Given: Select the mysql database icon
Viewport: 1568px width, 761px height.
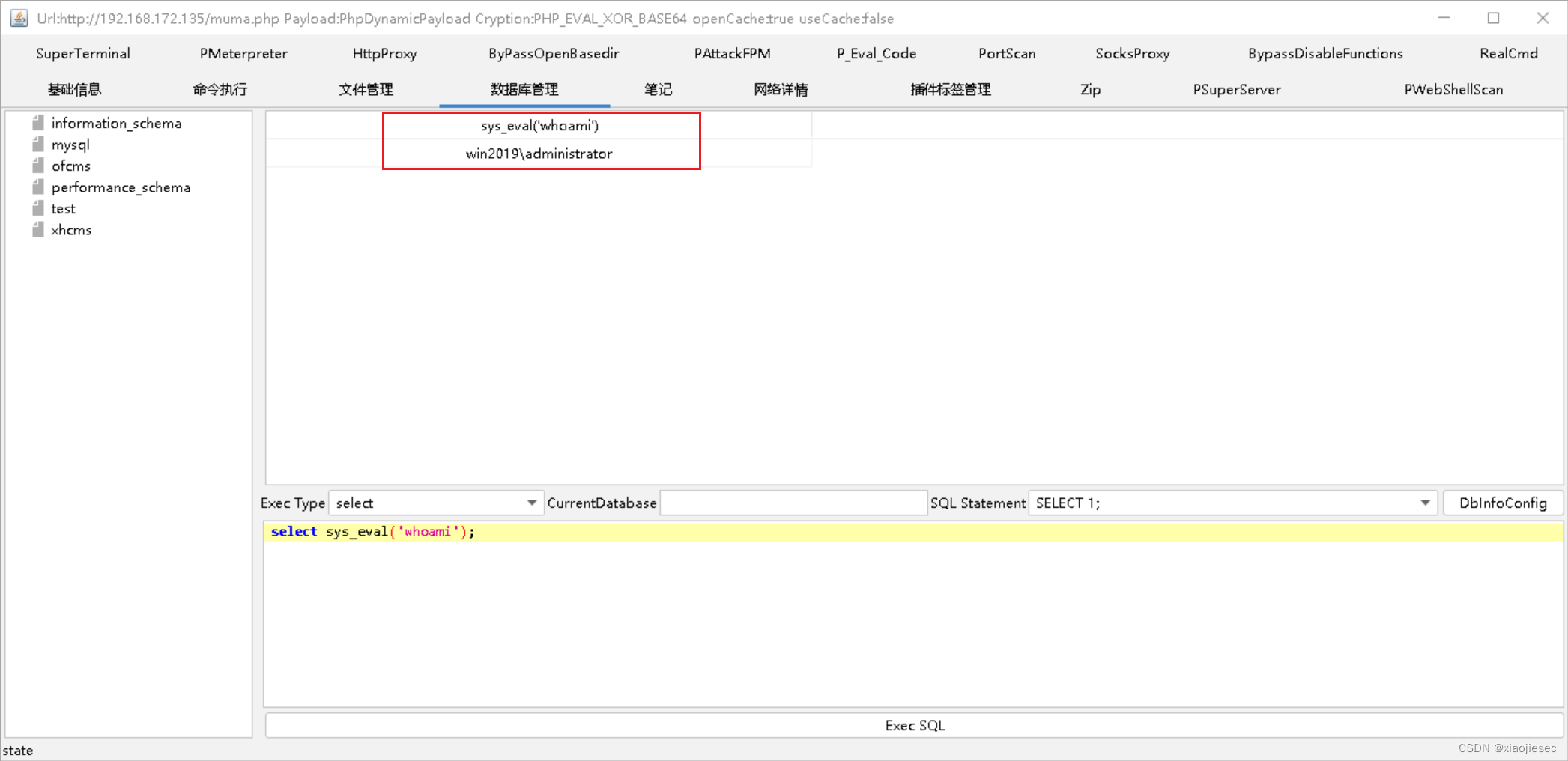Looking at the screenshot, I should [39, 145].
